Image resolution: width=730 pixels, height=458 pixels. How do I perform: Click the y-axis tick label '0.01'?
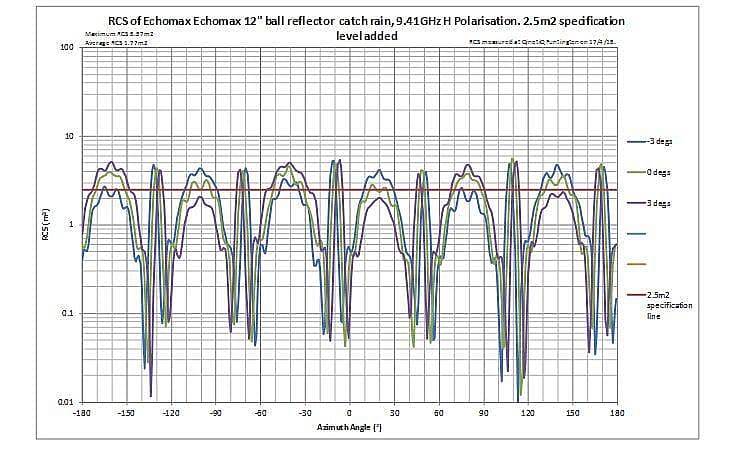[66, 402]
